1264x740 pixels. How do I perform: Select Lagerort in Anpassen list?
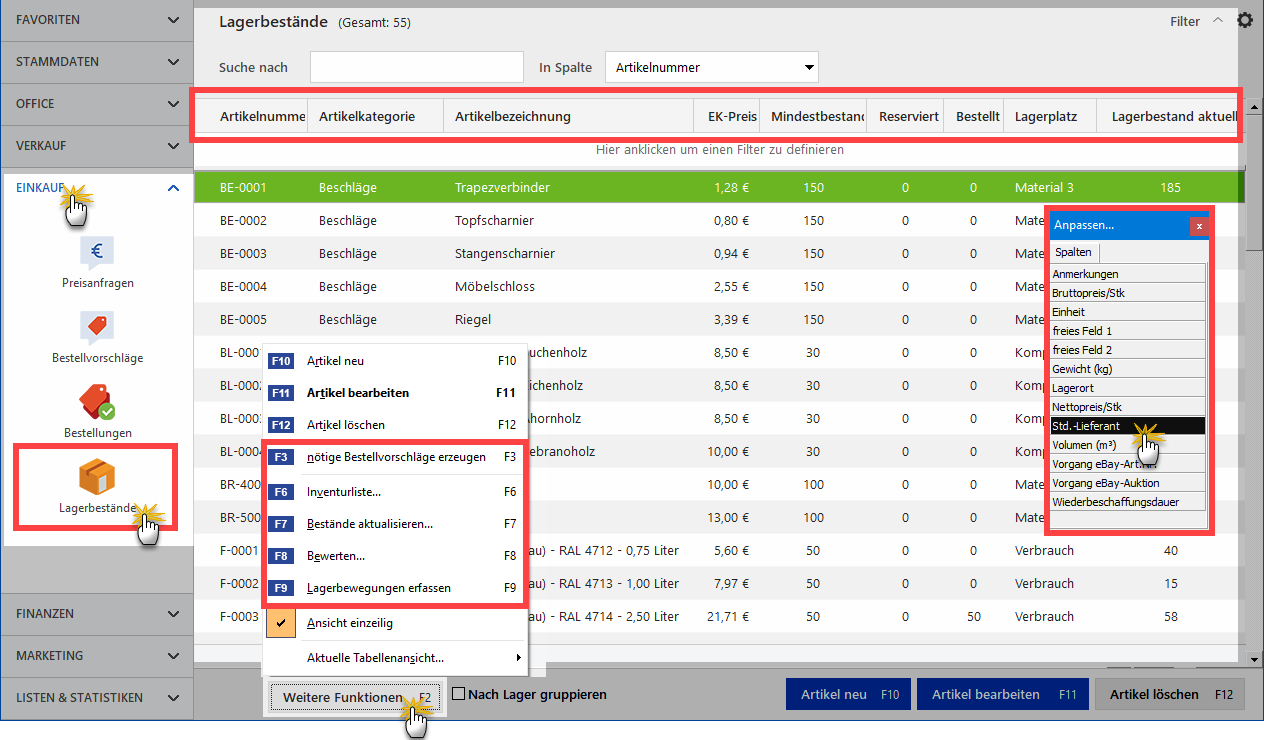[x=1128, y=388]
